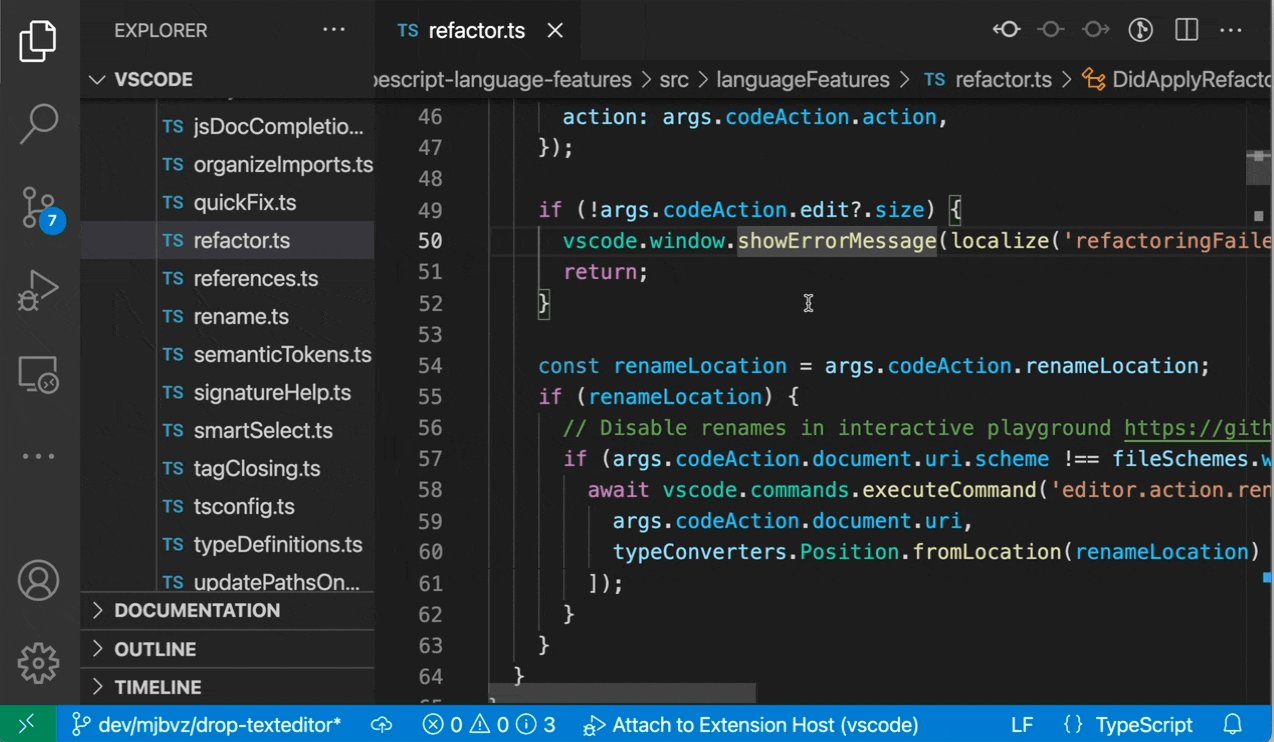1274x742 pixels.
Task: Open the Manage settings gear
Action: pyautogui.click(x=38, y=662)
